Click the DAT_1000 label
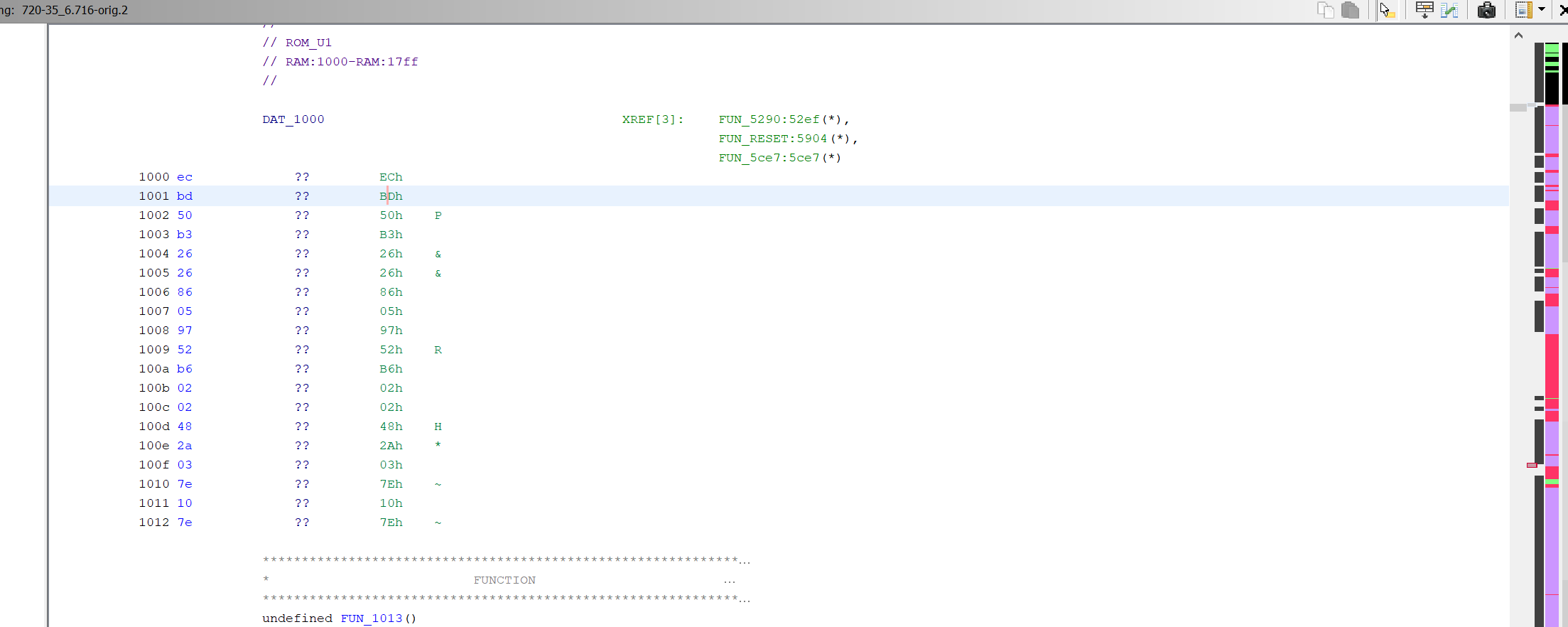Viewport: 1568px width, 627px height. pyautogui.click(x=293, y=119)
